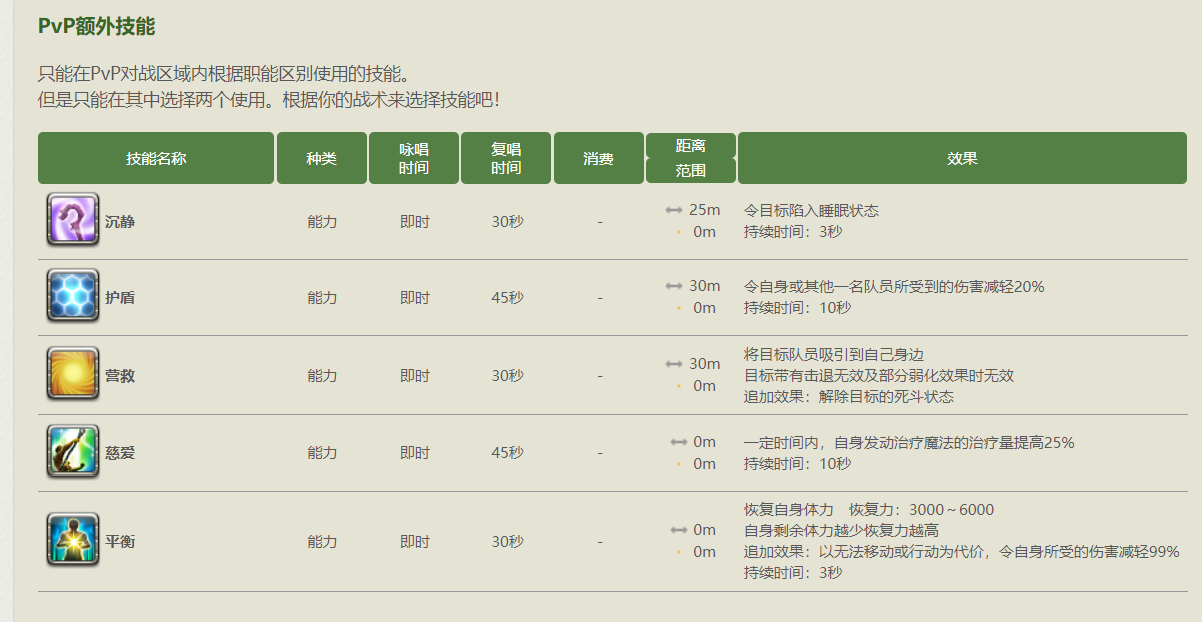Click the 30m distance value for 护盾
The width and height of the screenshot is (1202, 622).
[704, 286]
